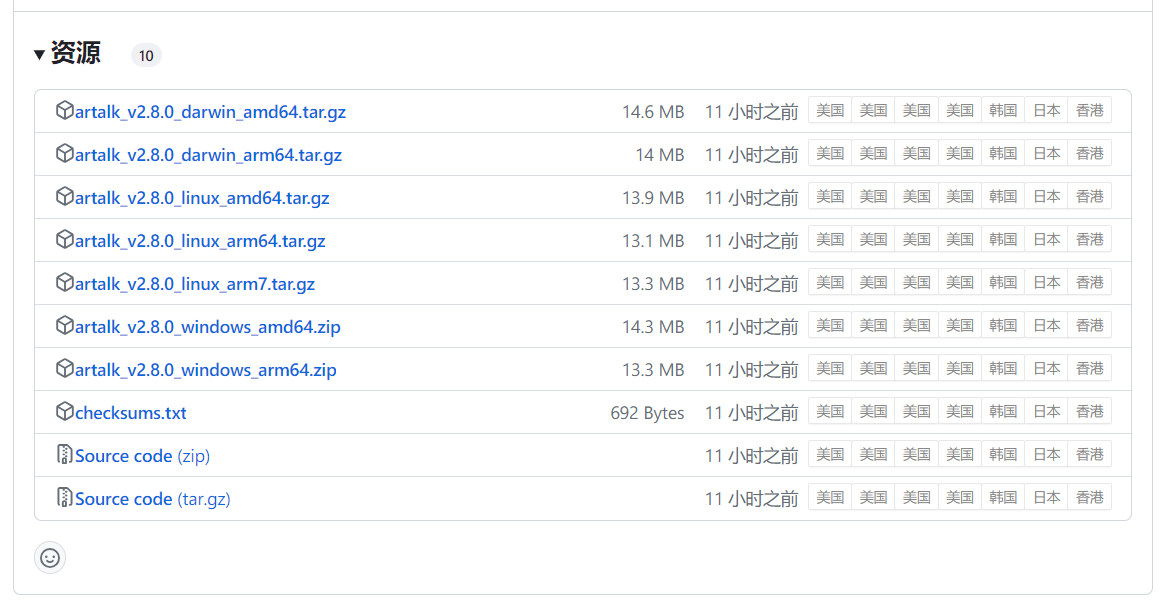Click package icon beside linux_arm7 tarball
This screenshot has width=1163, height=609.
coord(64,283)
